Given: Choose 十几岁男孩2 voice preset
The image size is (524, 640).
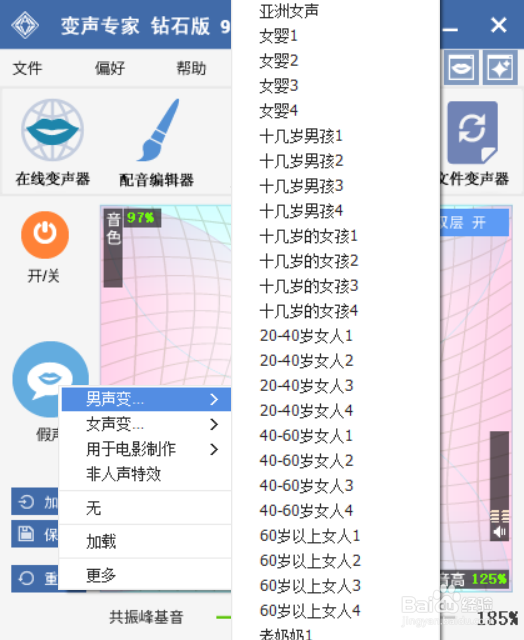Looking at the screenshot, I should coord(301,161).
